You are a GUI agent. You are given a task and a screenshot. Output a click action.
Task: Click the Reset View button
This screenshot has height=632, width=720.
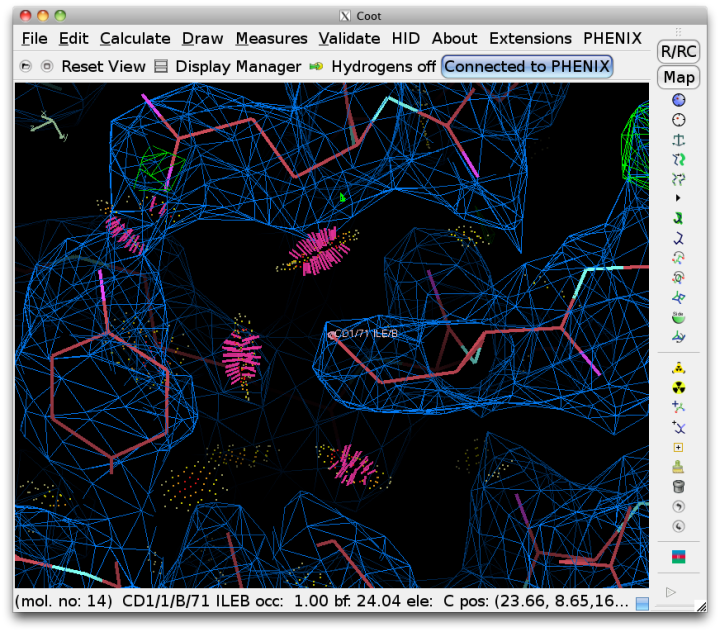pyautogui.click(x=103, y=66)
